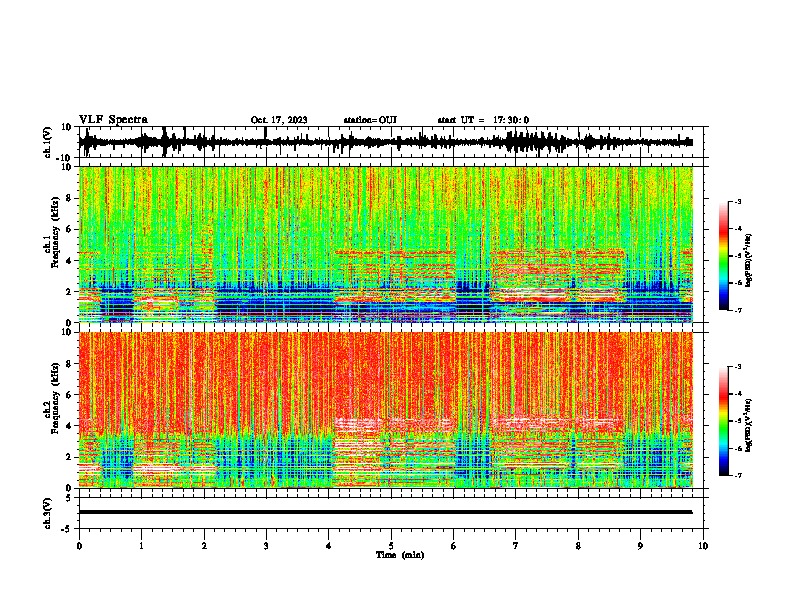Click the "2" tick on the time axis
The height and width of the screenshot is (612, 792).
(204, 546)
